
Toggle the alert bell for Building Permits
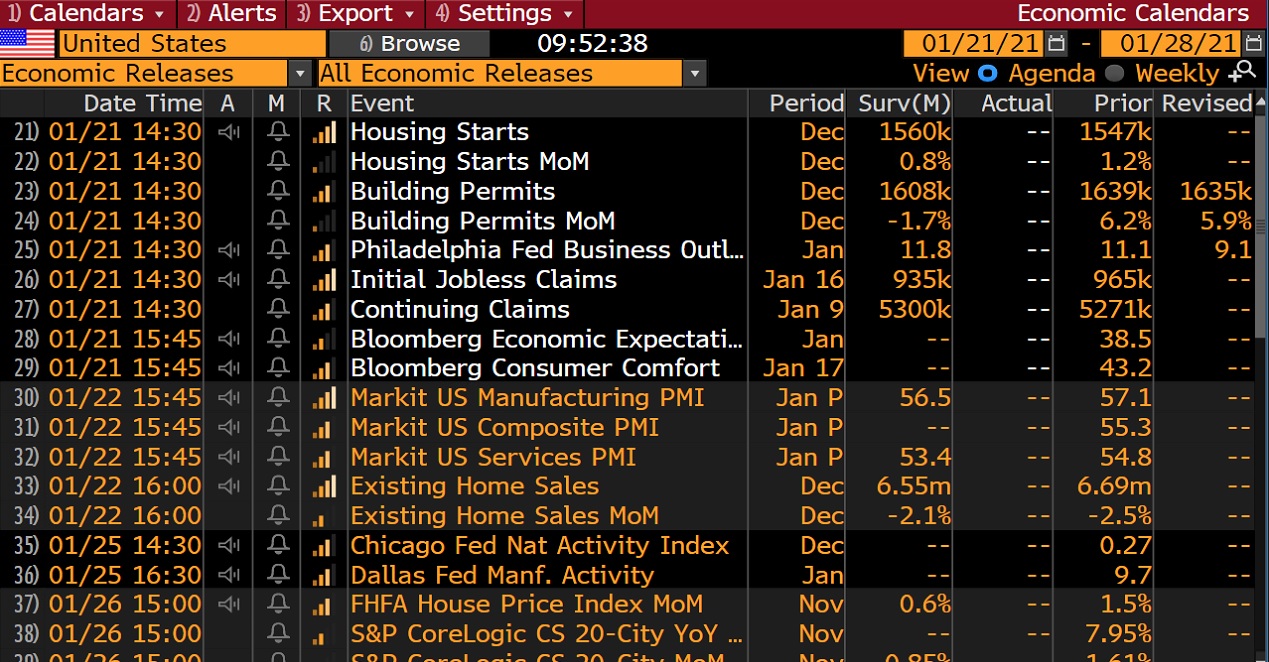(278, 191)
